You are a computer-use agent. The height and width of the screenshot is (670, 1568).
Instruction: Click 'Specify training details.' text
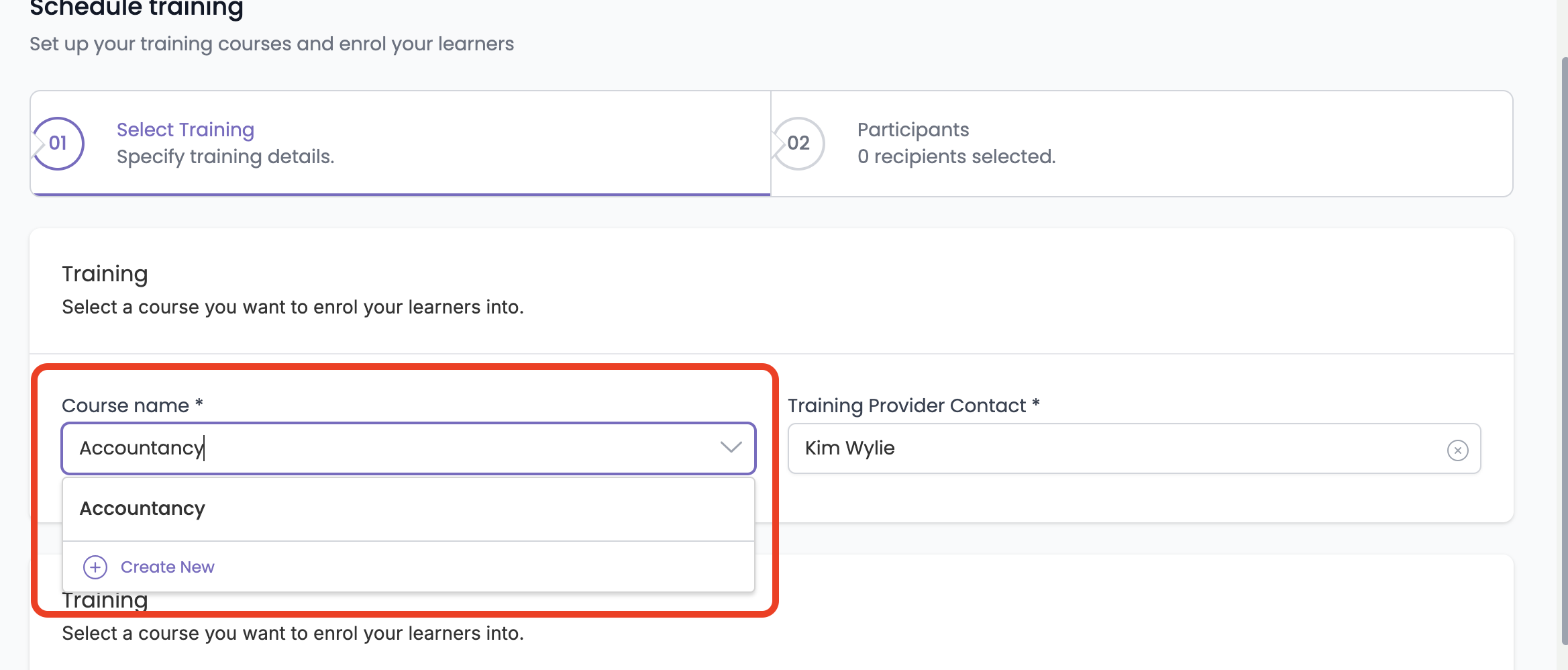[x=225, y=156]
